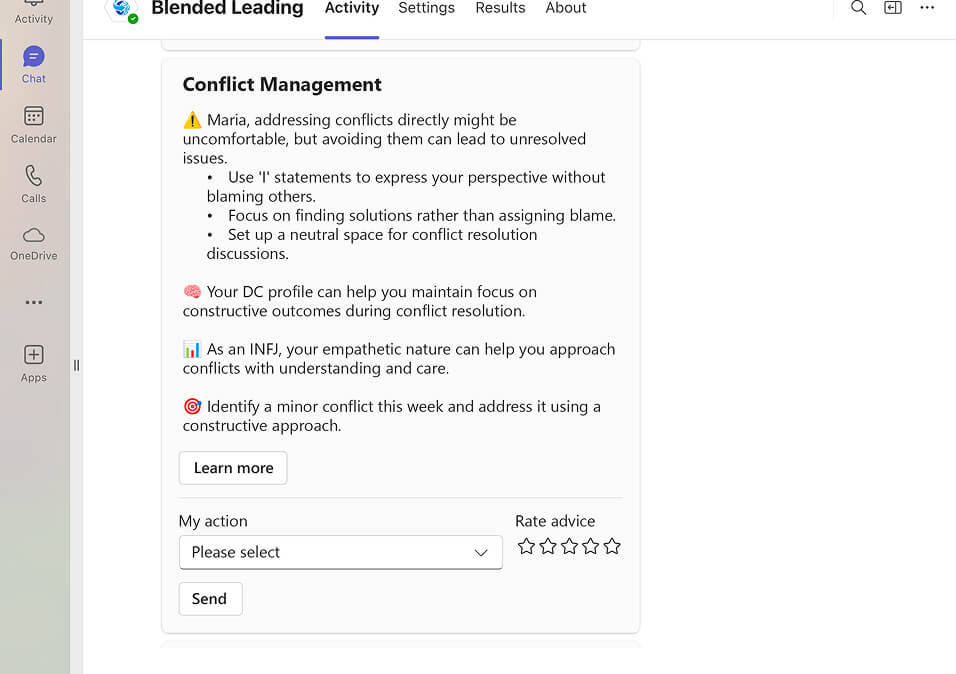This screenshot has height=674, width=956.
Task: Rate advice five stars
Action: pyautogui.click(x=612, y=546)
